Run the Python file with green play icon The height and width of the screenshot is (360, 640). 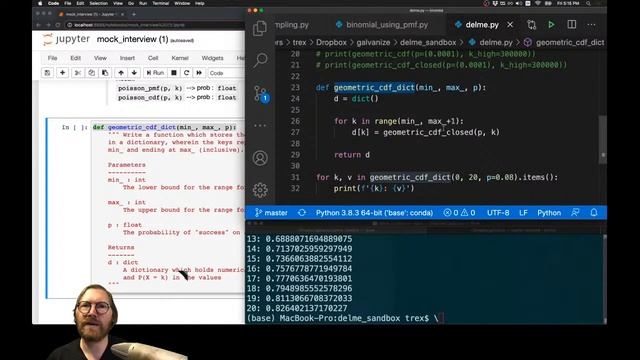tap(551, 25)
